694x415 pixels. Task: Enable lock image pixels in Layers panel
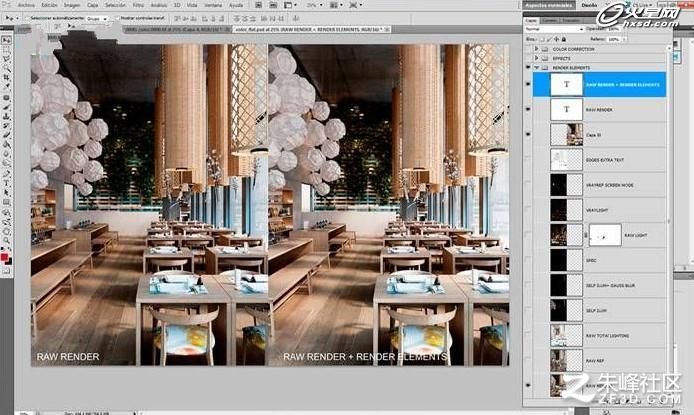(550, 39)
